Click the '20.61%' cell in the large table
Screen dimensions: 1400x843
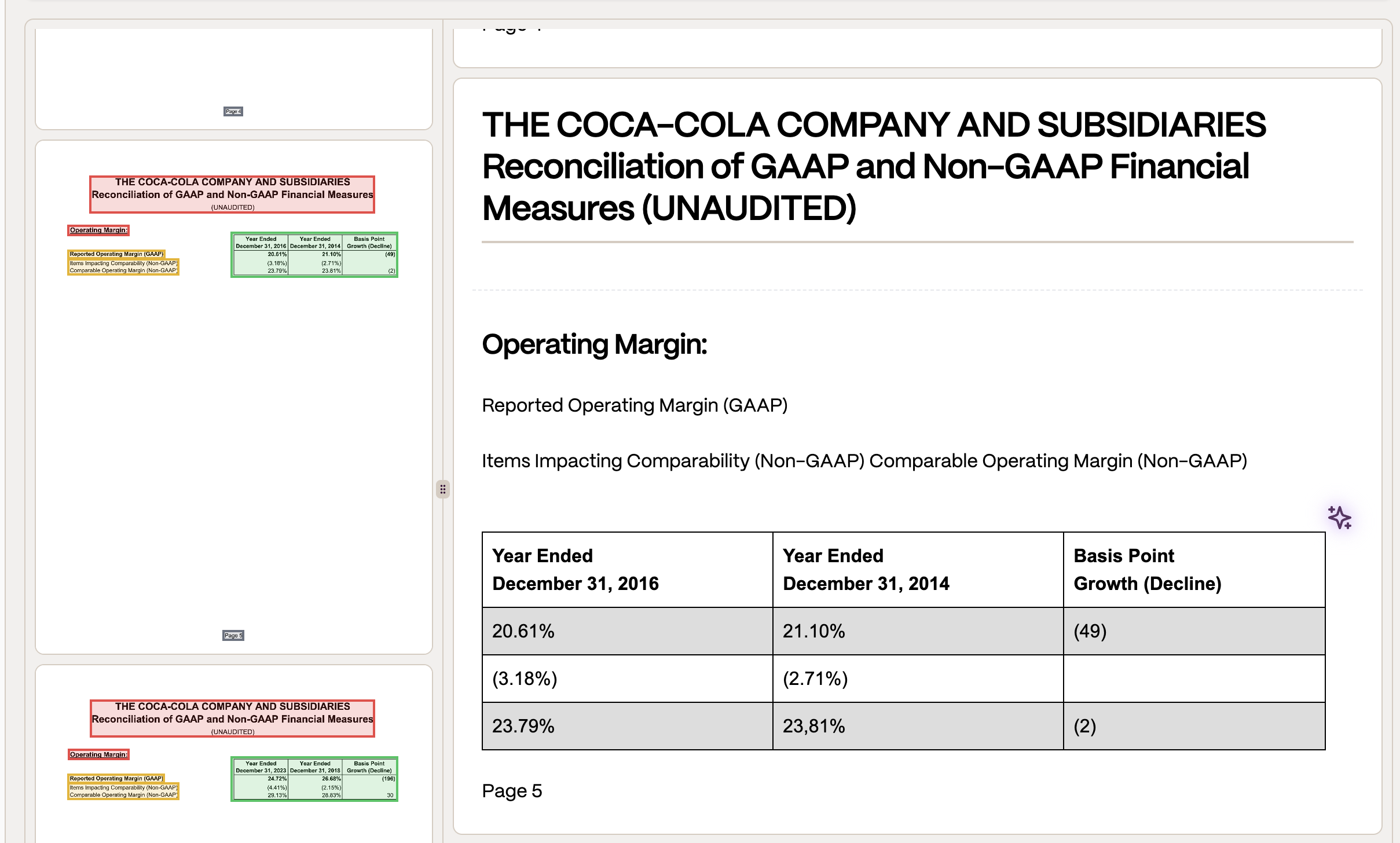628,631
